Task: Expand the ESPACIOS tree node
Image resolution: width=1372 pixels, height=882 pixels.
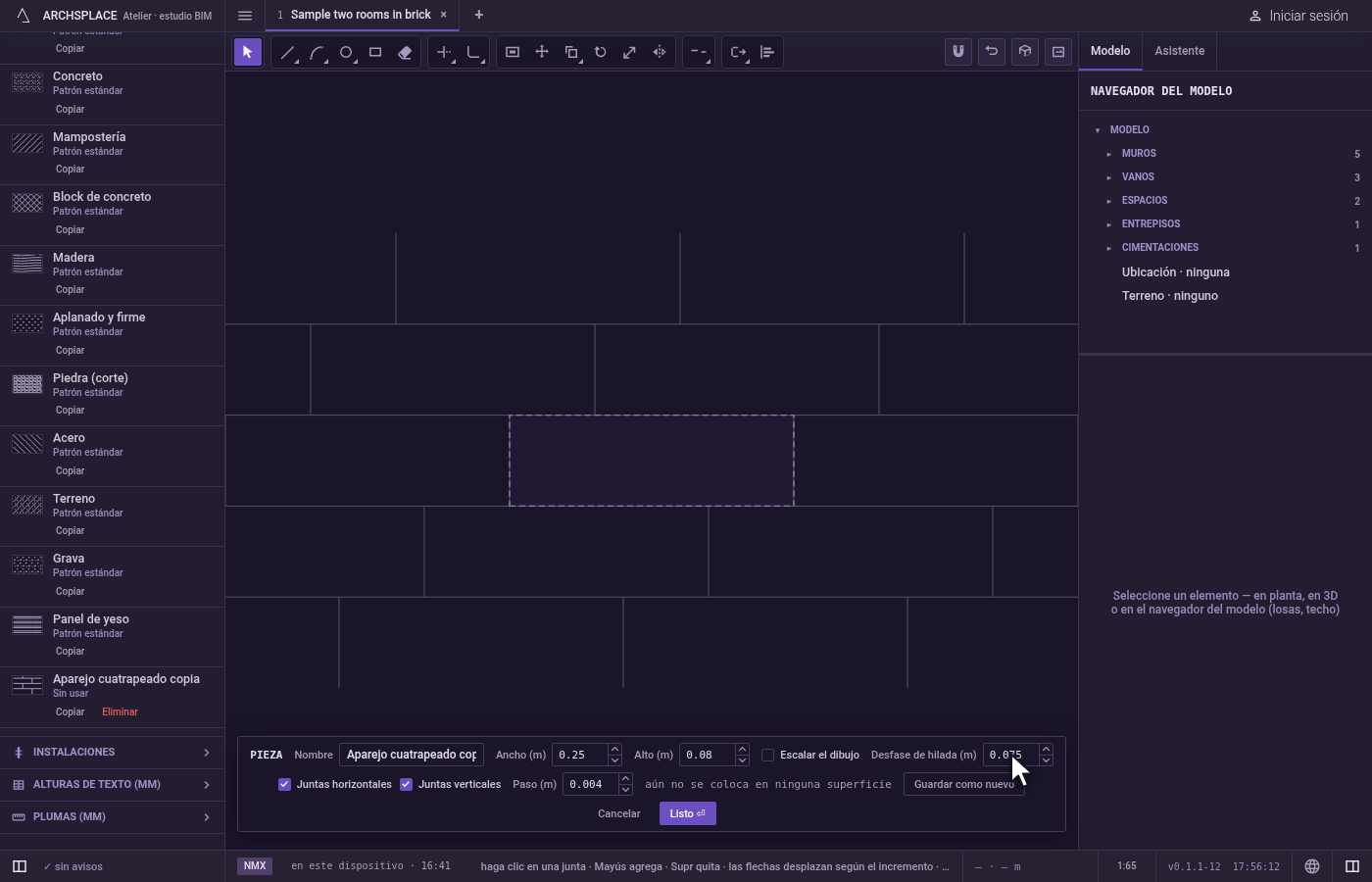Action: click(x=1109, y=201)
